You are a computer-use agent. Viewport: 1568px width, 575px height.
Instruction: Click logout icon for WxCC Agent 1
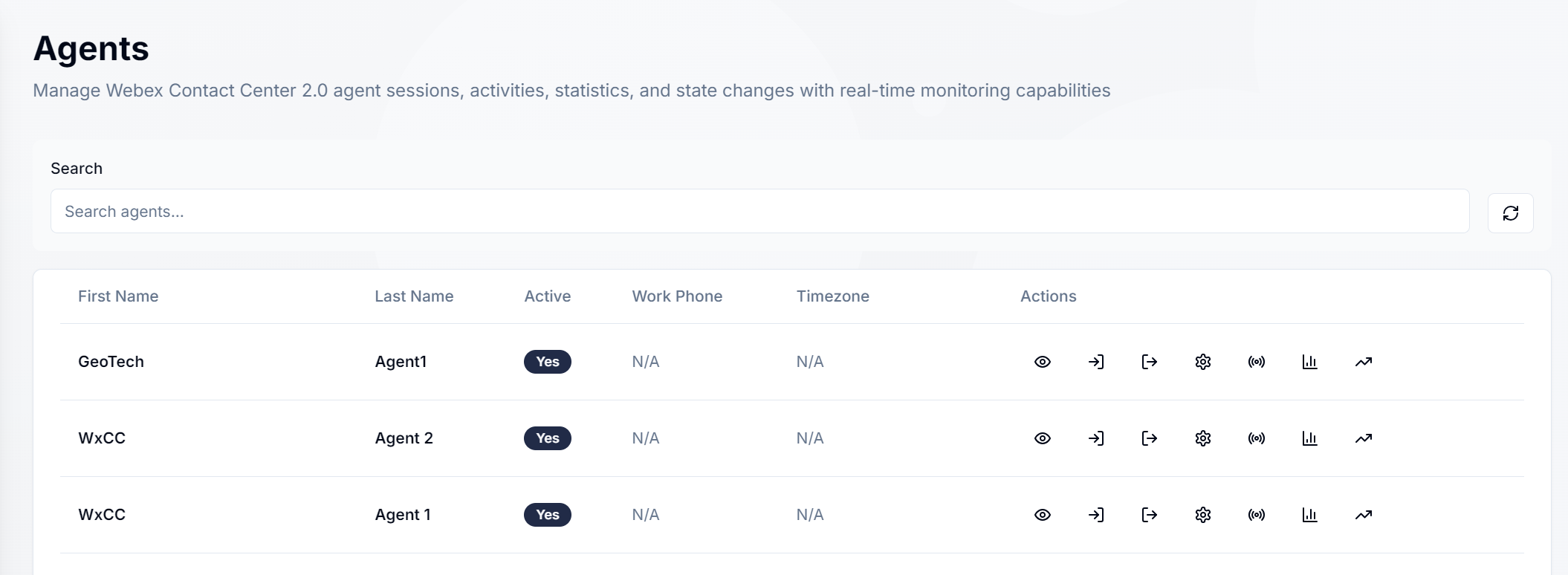point(1150,515)
